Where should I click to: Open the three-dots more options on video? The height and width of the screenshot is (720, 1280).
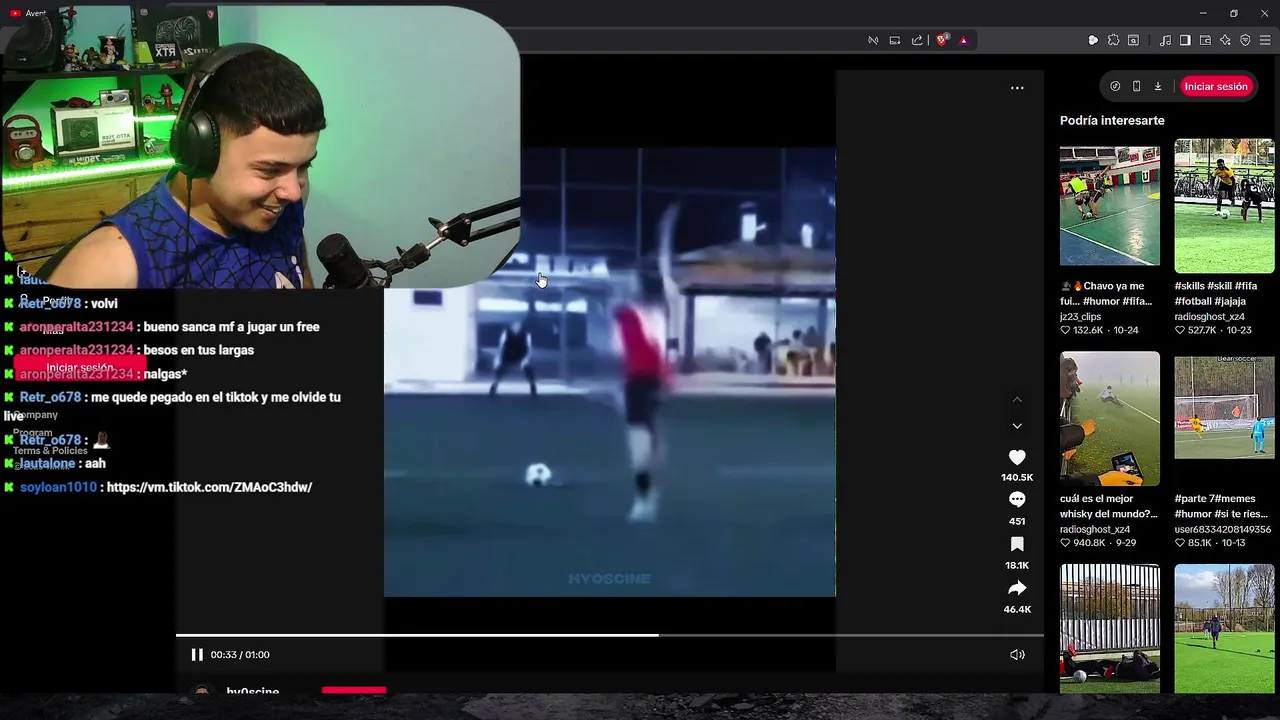[x=1017, y=88]
